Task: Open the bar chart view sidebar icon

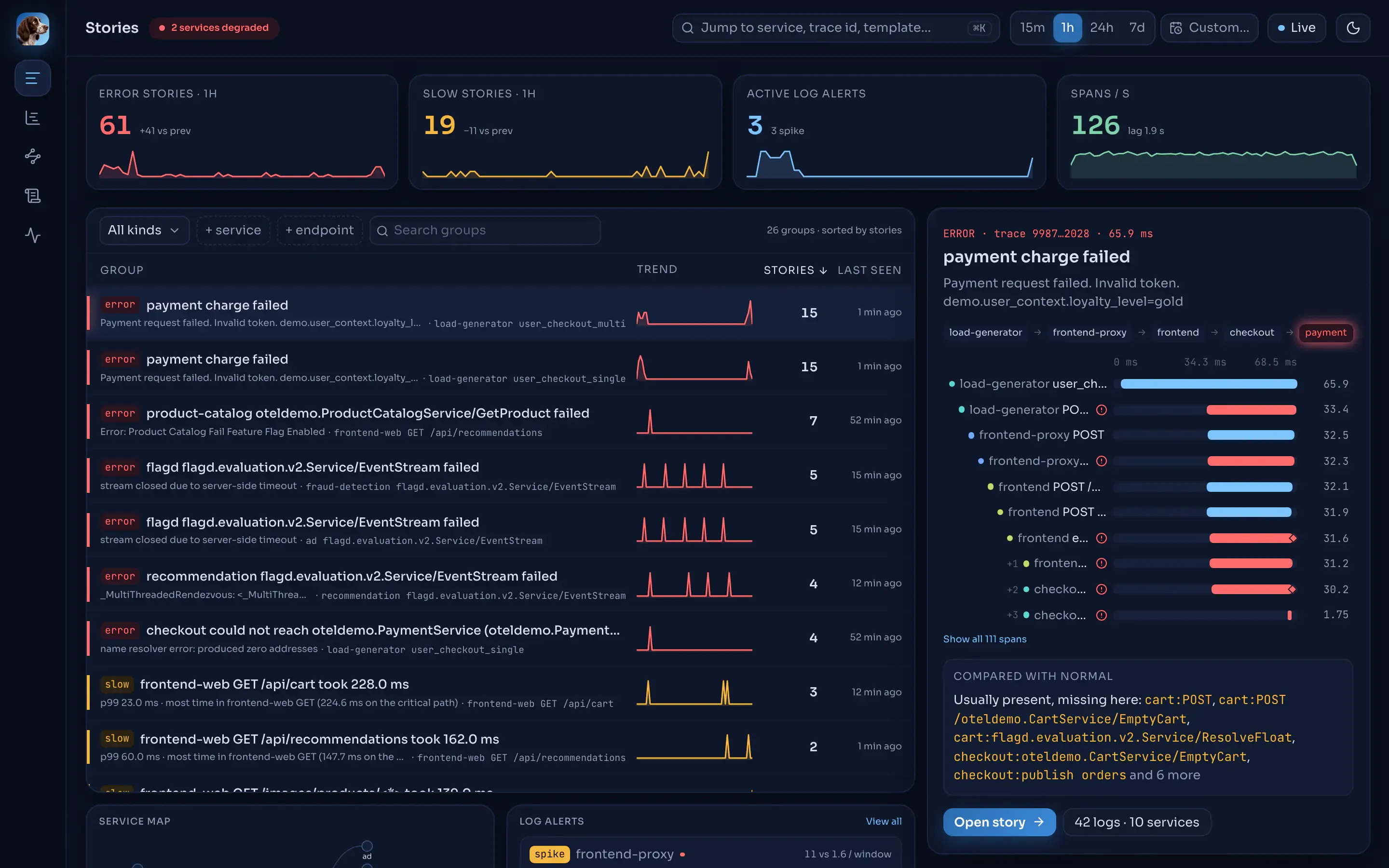Action: point(33,118)
